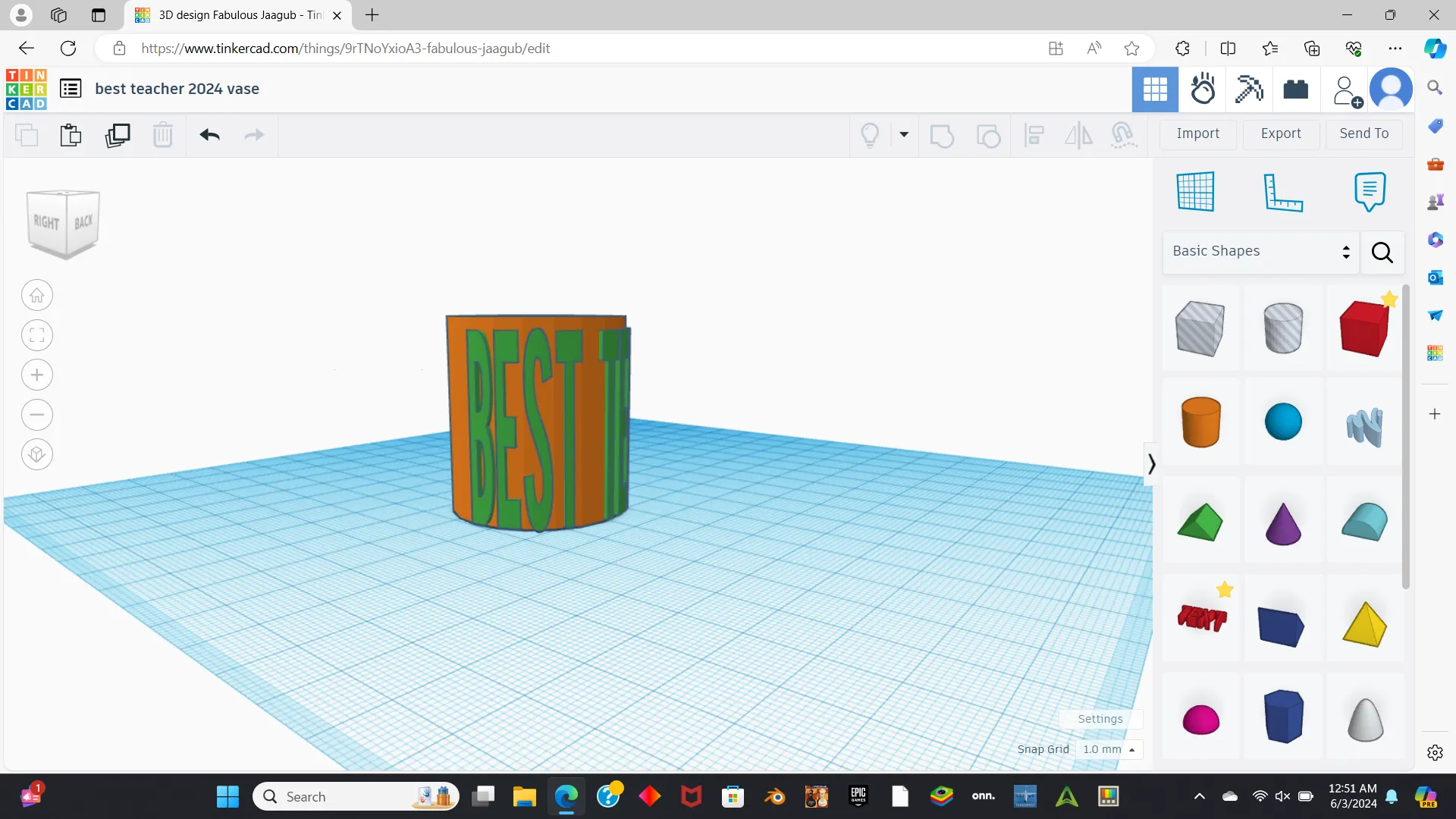Pick the navy Polygon shape
This screenshot has height=819, width=1456.
pos(1284,716)
